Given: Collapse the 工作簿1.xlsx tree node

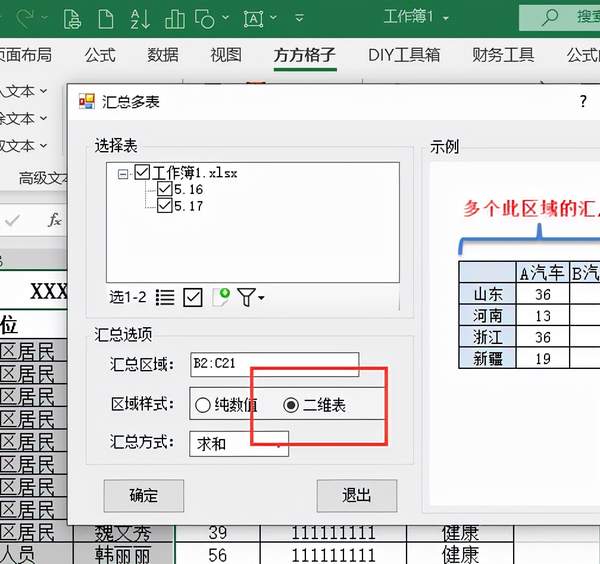Looking at the screenshot, I should click(x=123, y=173).
